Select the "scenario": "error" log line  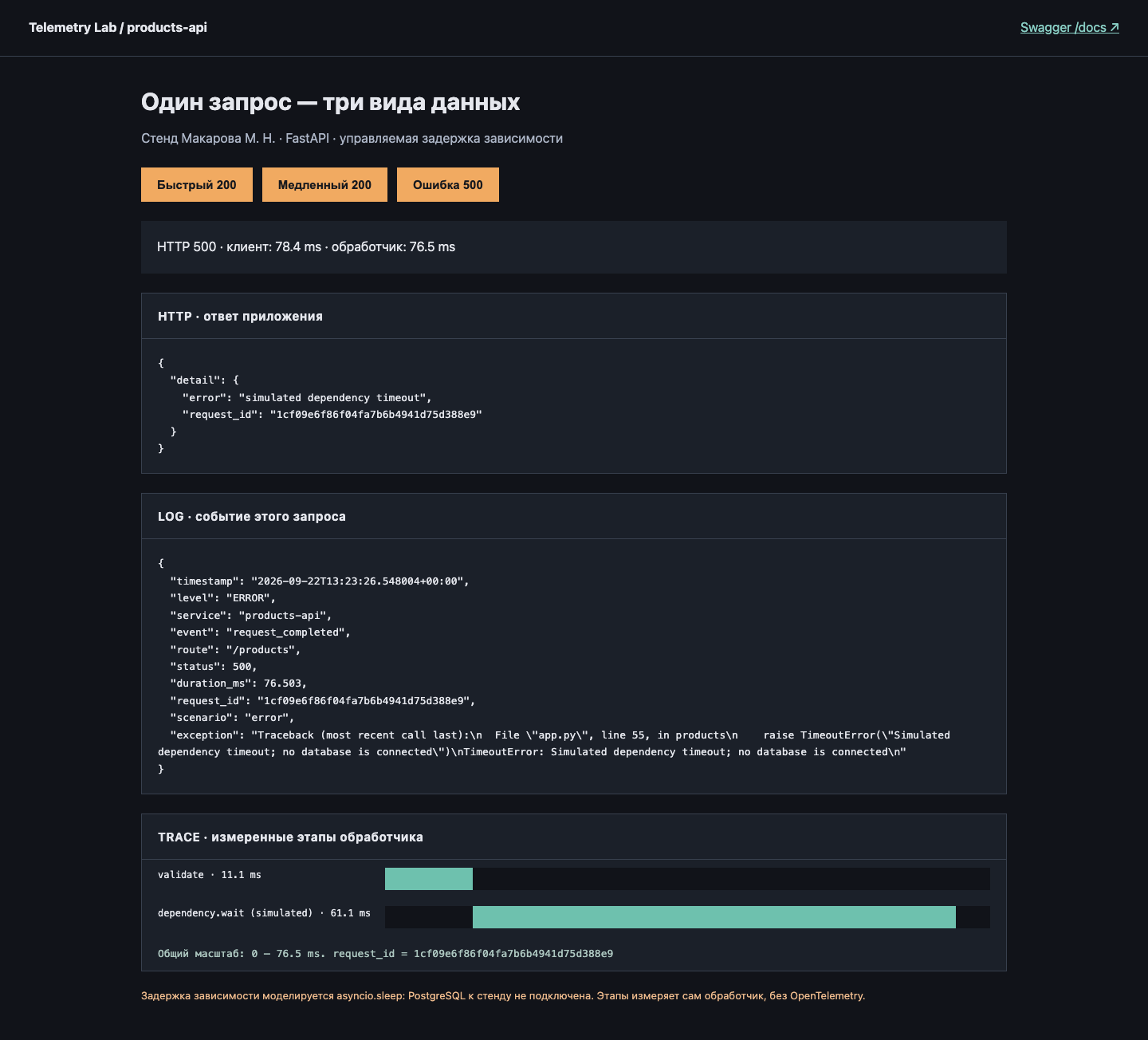pyautogui.click(x=233, y=718)
